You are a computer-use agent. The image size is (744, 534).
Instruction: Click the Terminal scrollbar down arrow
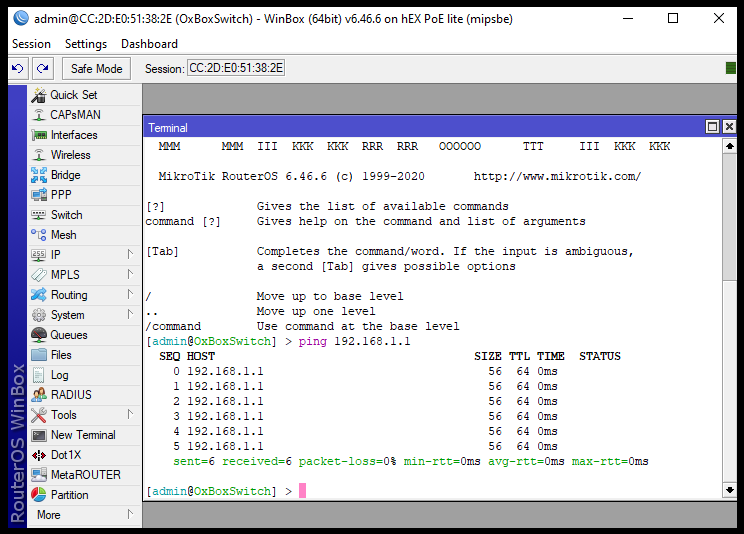730,490
